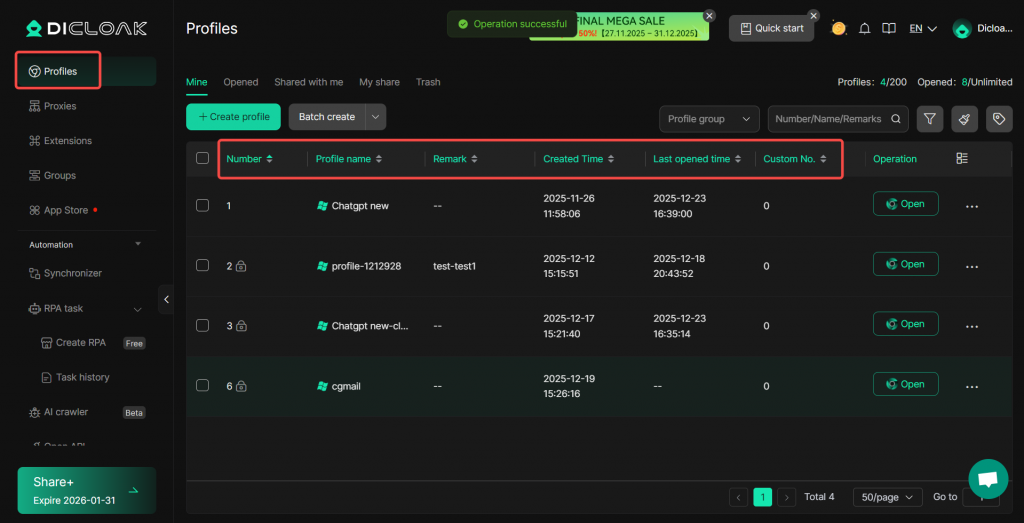The width and height of the screenshot is (1024, 523).
Task: Click the filter funnel icon
Action: (930, 119)
